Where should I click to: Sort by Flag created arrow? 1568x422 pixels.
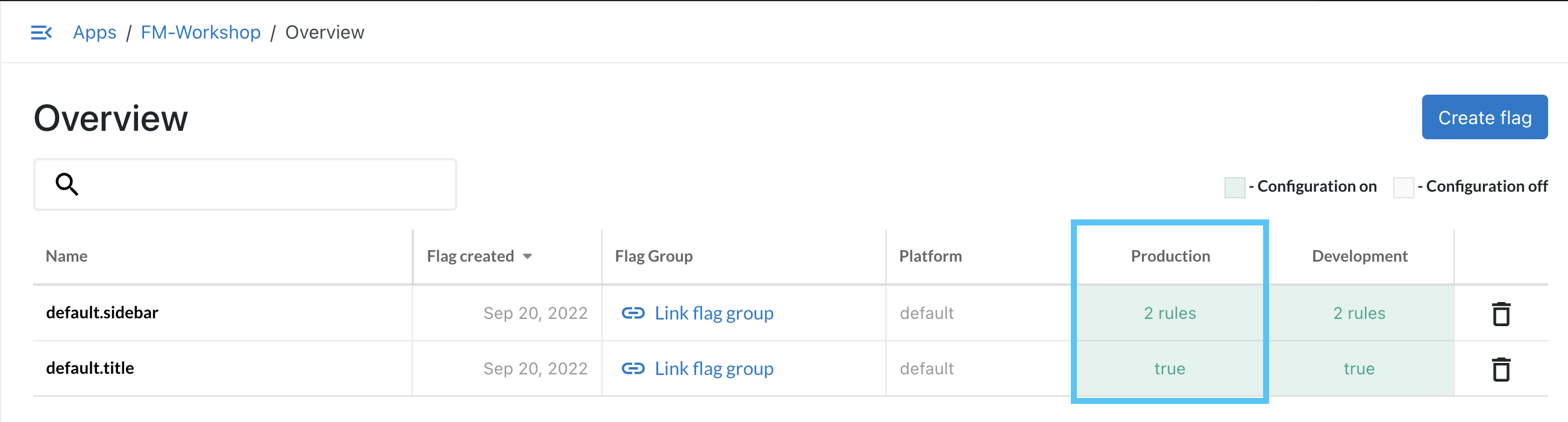(527, 256)
